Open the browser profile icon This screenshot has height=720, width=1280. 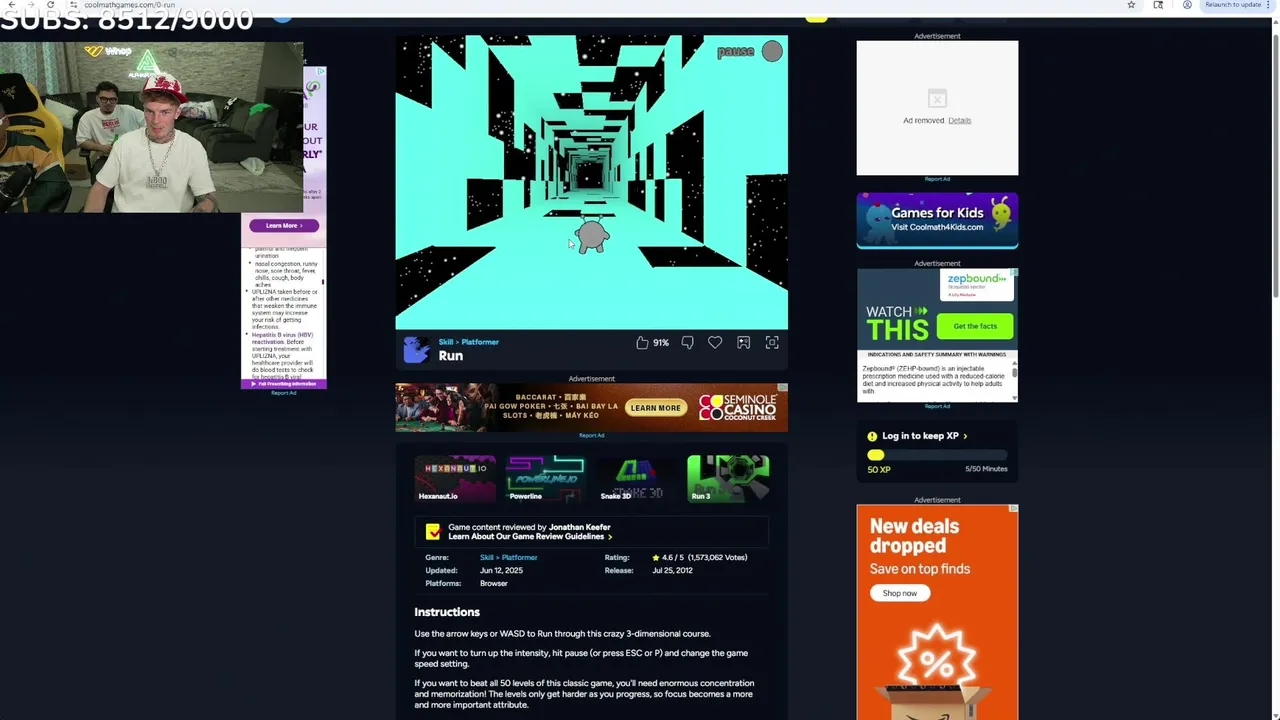click(x=1187, y=5)
